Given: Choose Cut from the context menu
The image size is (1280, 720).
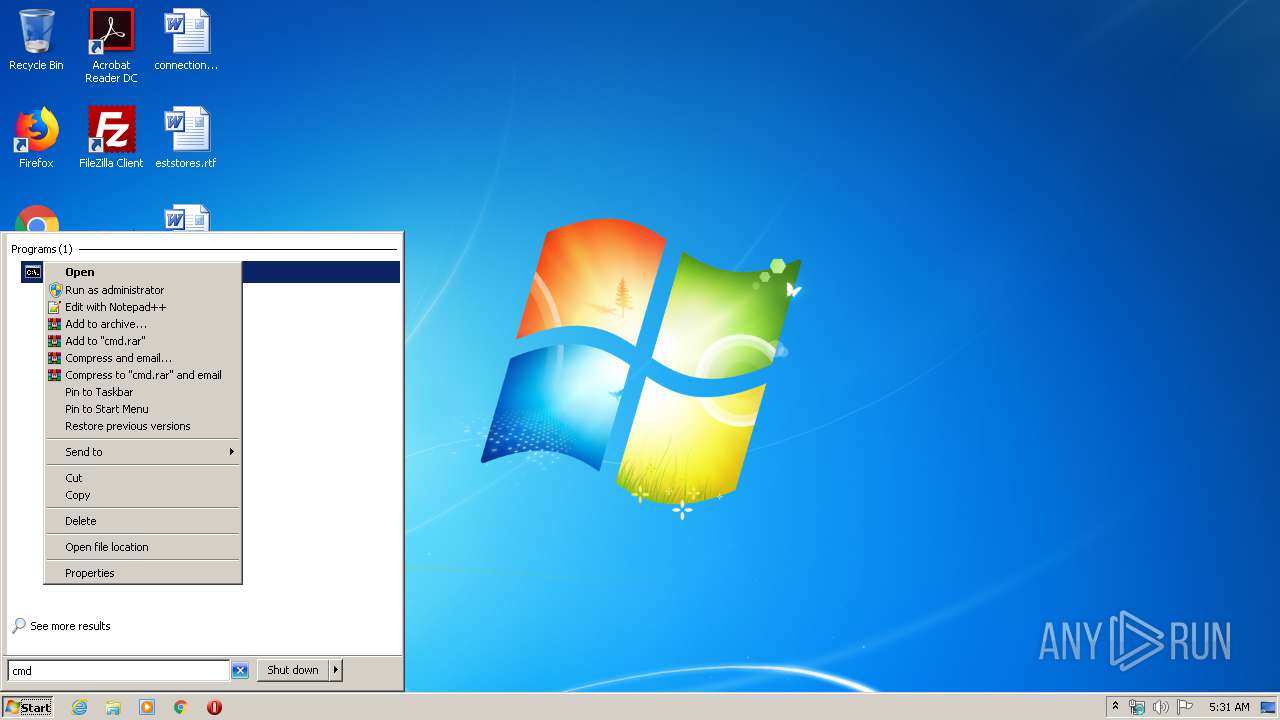Looking at the screenshot, I should [x=143, y=478].
